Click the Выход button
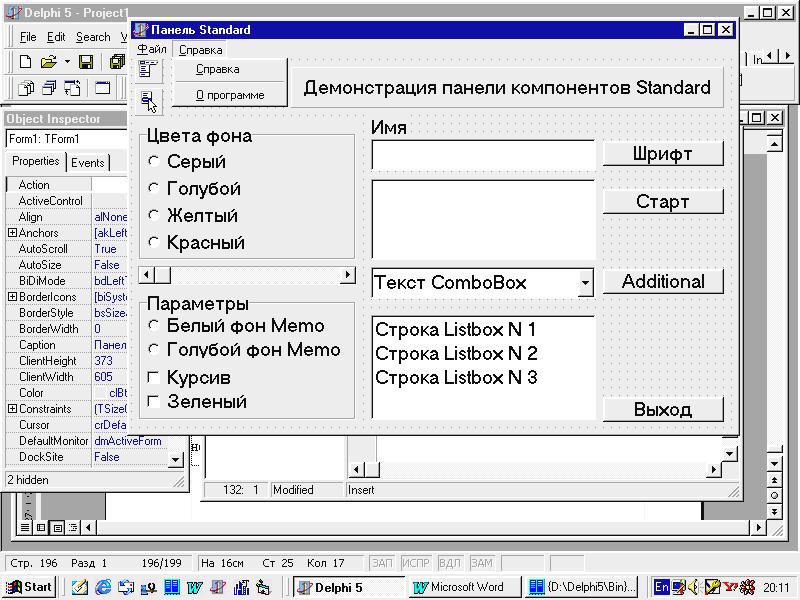800x600 pixels. [x=663, y=409]
